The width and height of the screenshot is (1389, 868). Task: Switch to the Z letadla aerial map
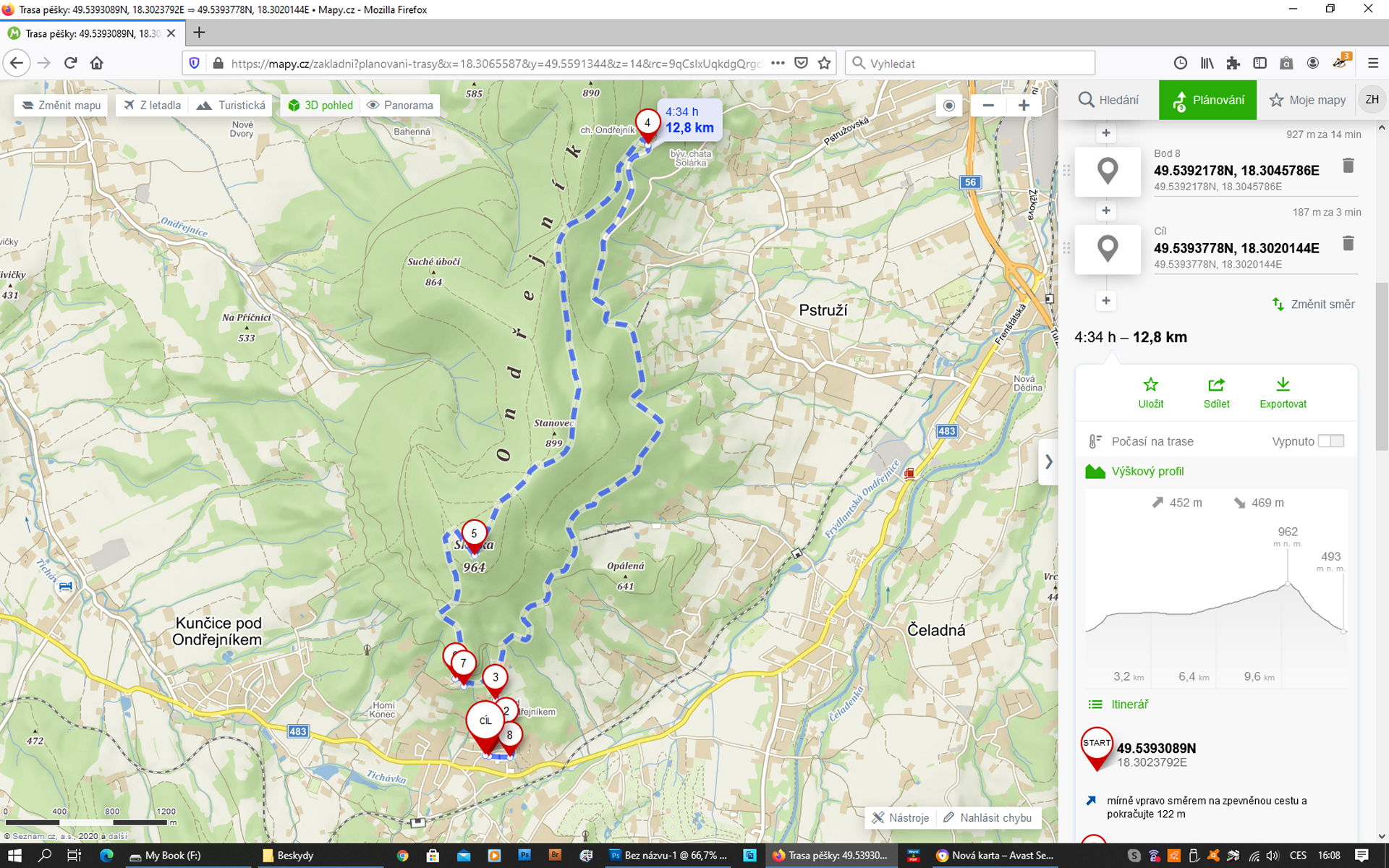[x=153, y=105]
